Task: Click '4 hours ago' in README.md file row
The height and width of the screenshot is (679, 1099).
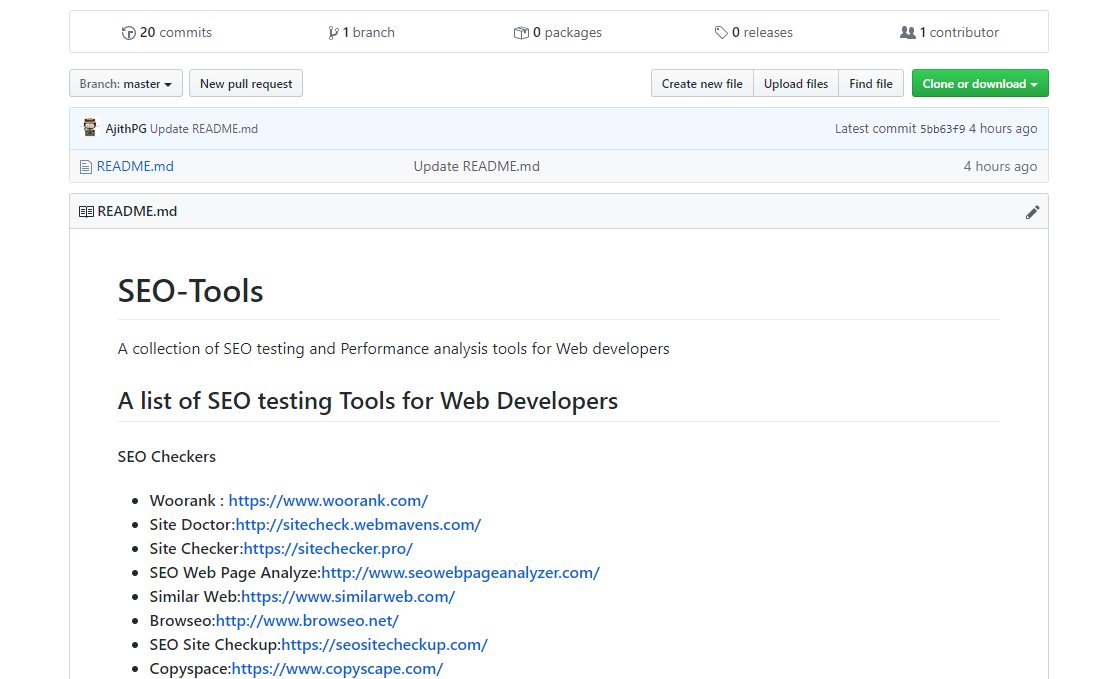Action: [1000, 167]
